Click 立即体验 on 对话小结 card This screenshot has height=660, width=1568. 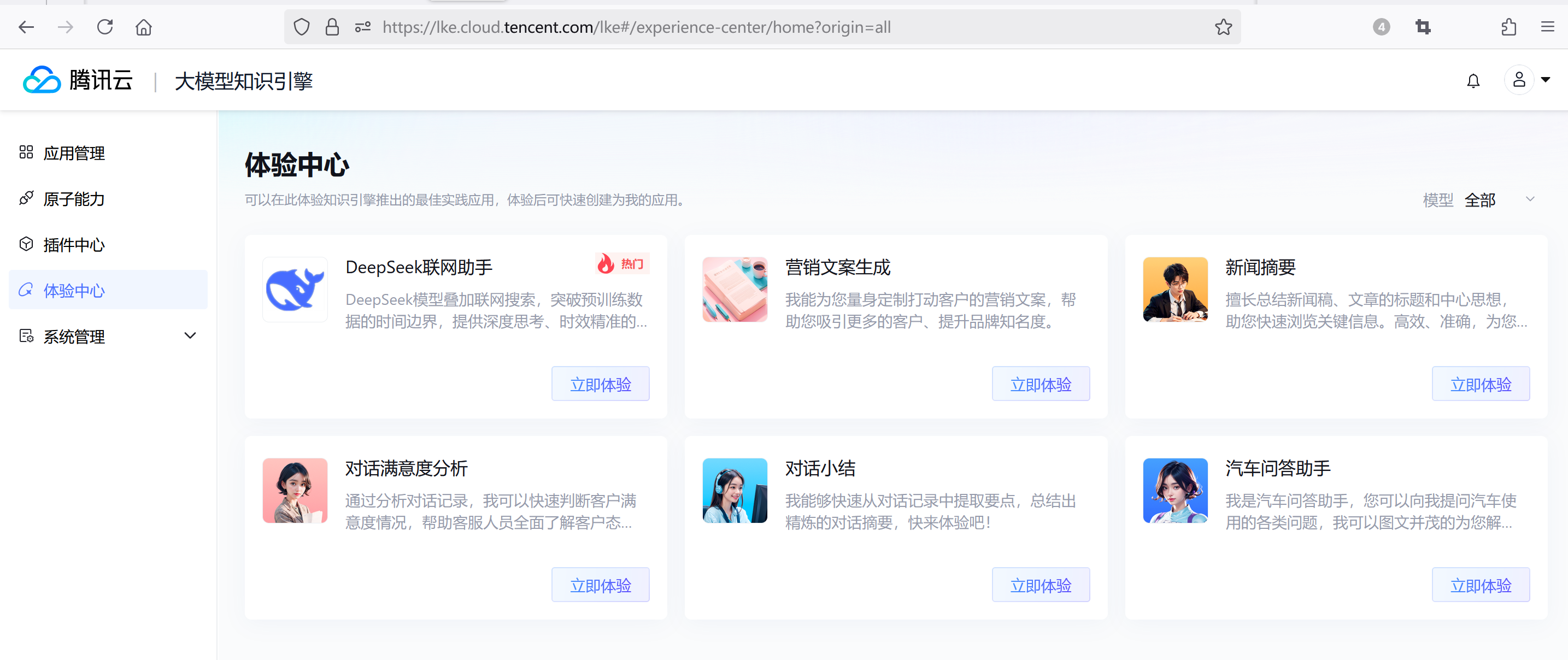point(1040,585)
